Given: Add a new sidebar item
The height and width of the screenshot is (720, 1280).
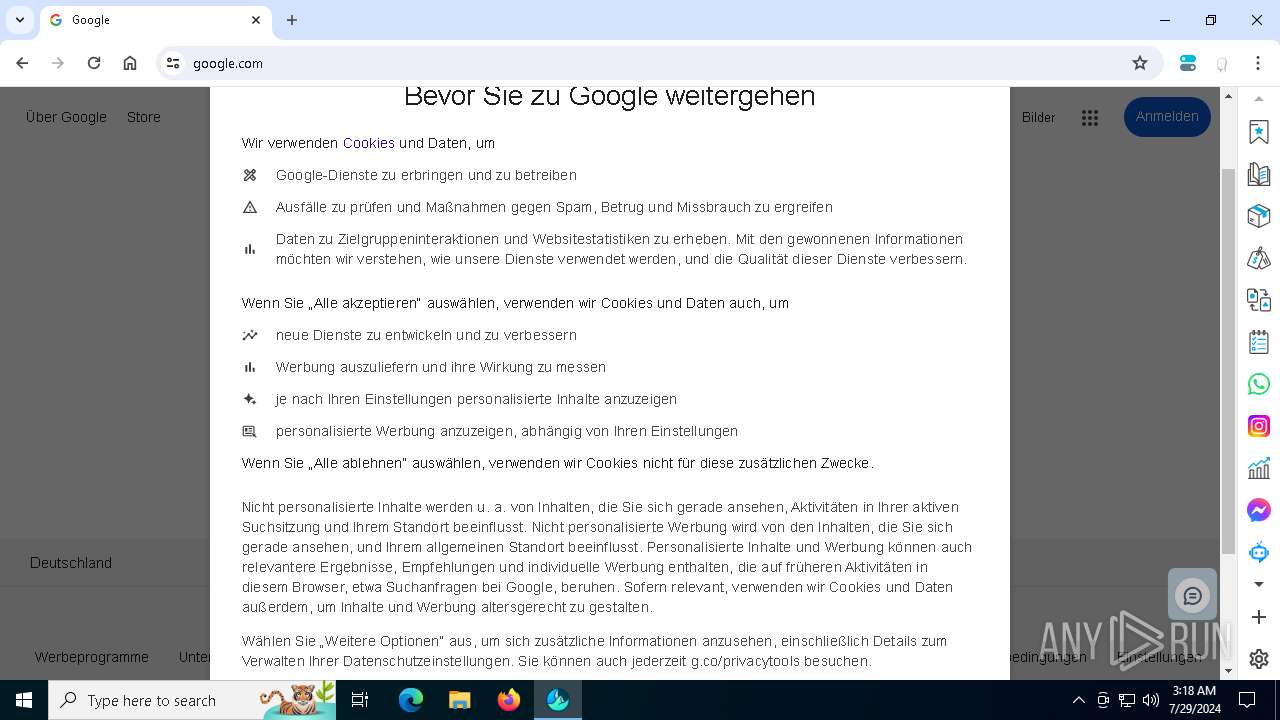Looking at the screenshot, I should (1259, 617).
